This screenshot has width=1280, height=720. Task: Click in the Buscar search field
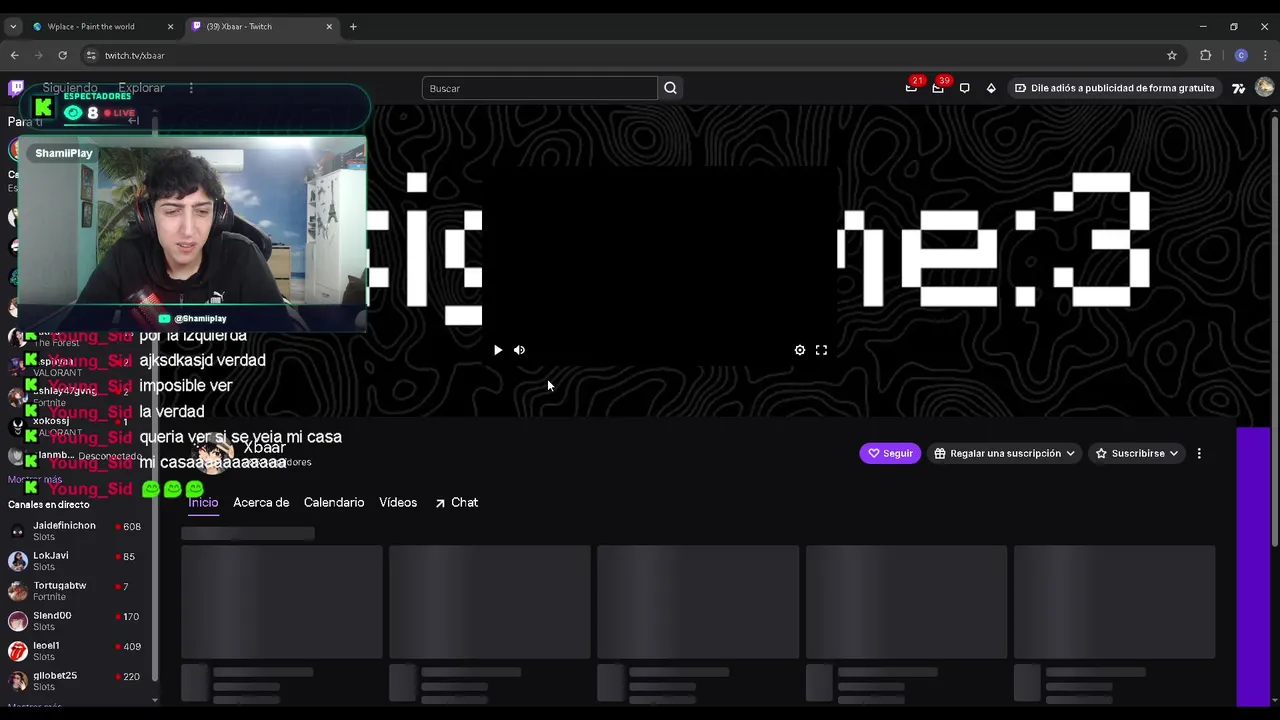pyautogui.click(x=540, y=88)
